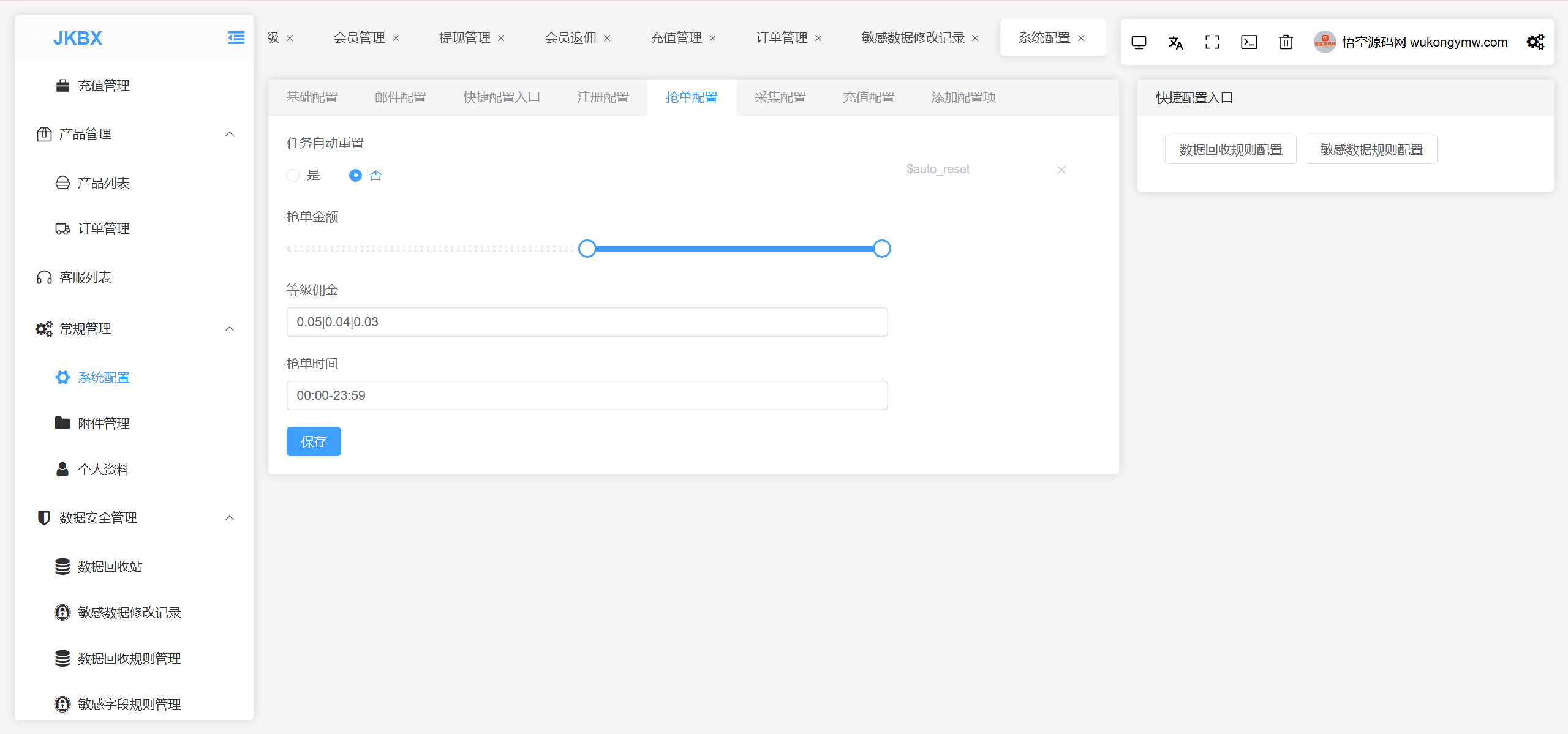Open the 数据回收规则配置 quick link
The height and width of the screenshot is (734, 1568).
1230,150
